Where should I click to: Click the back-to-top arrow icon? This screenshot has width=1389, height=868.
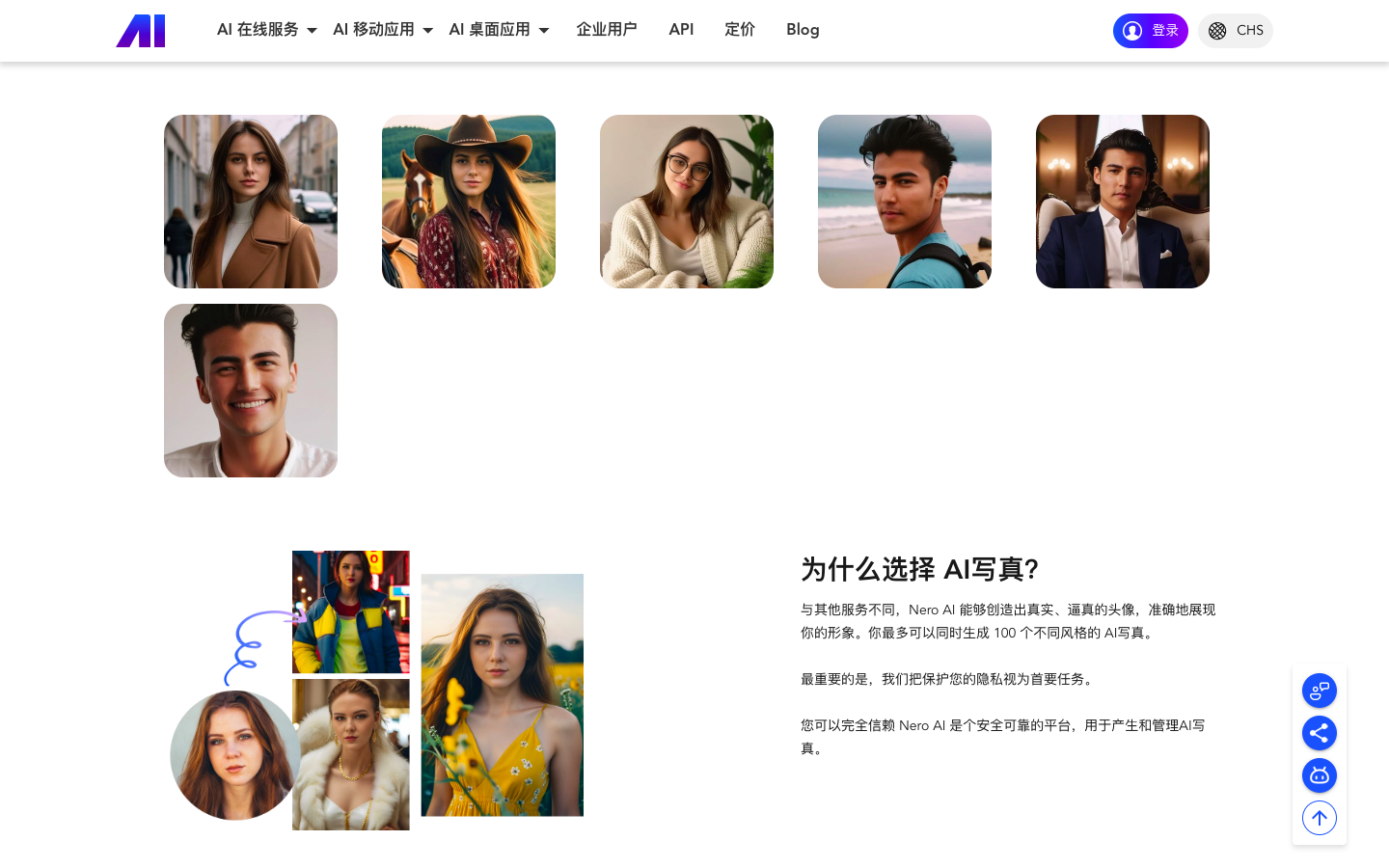[x=1320, y=818]
